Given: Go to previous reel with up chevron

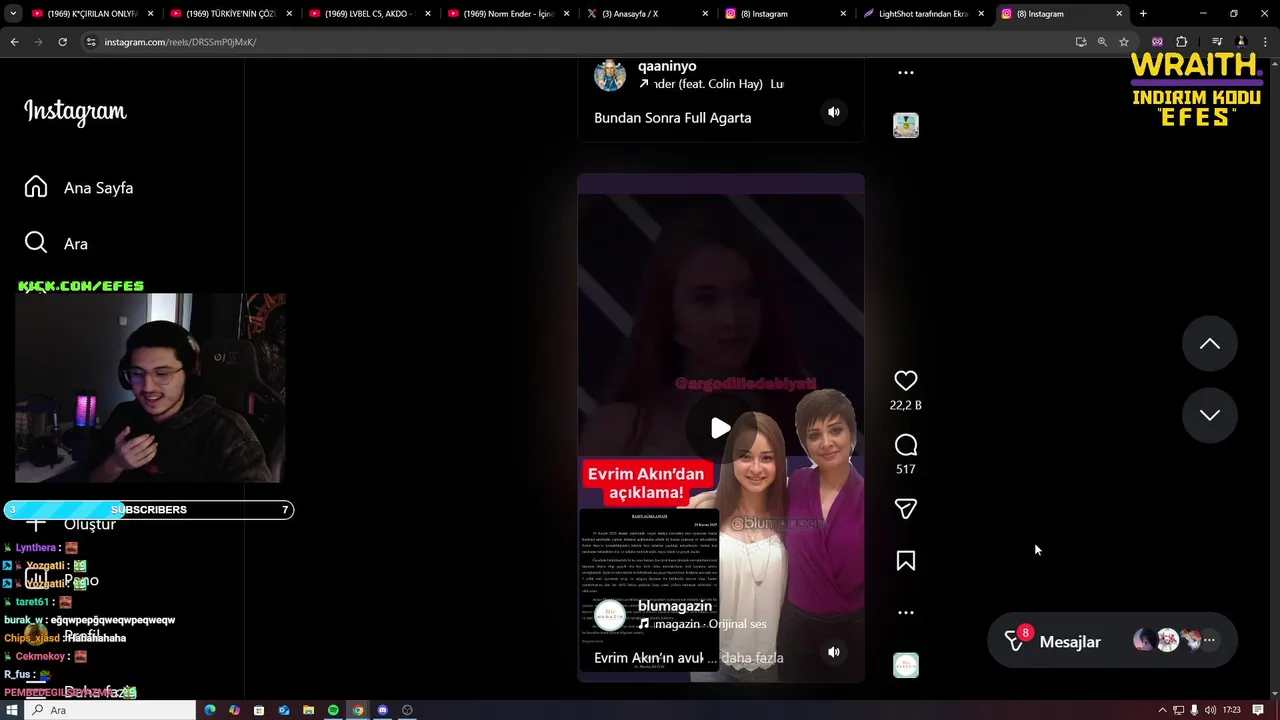Looking at the screenshot, I should pos(1209,343).
